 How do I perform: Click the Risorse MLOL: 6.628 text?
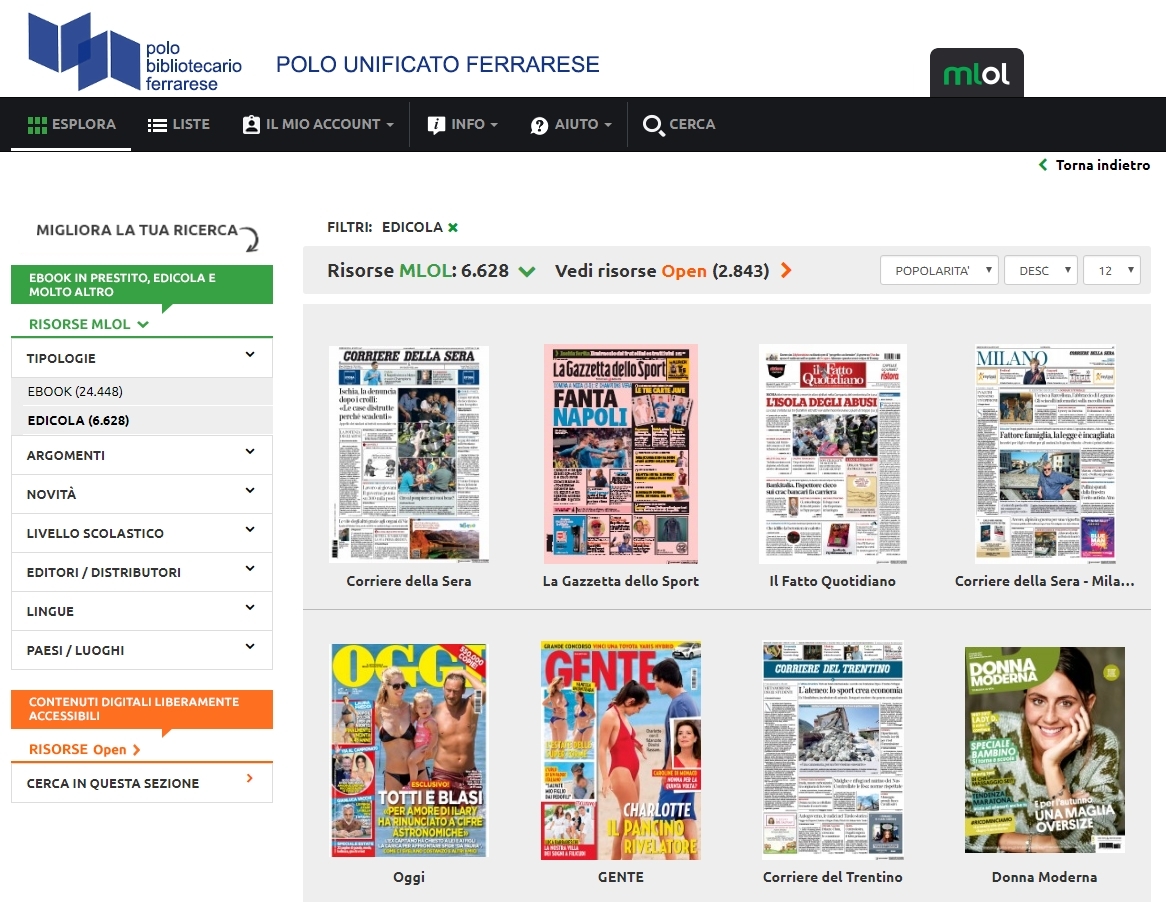(x=418, y=271)
